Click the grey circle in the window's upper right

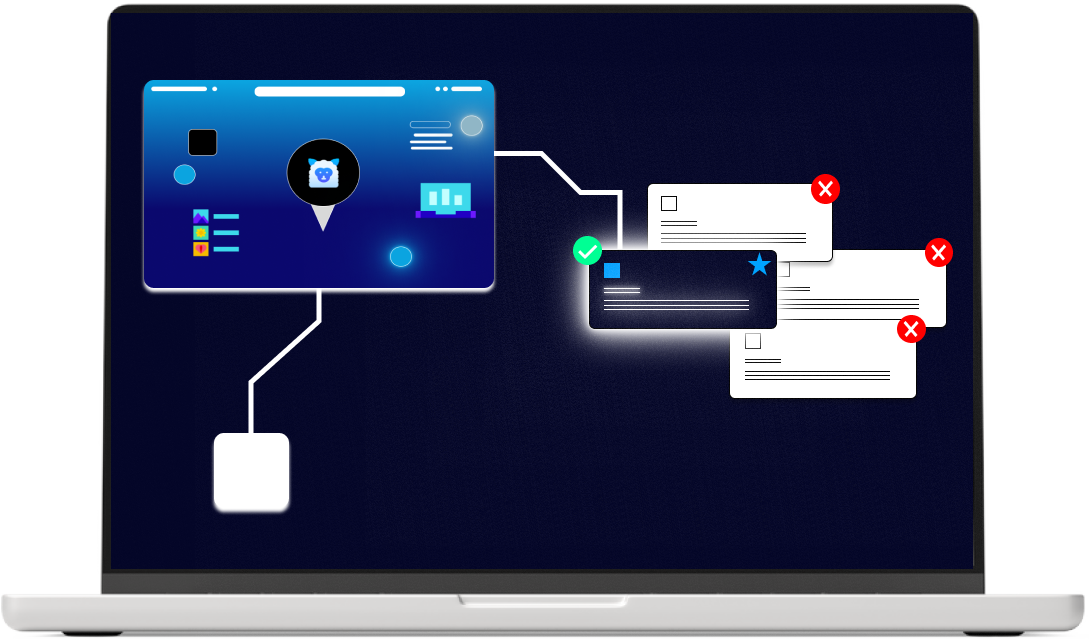click(x=471, y=125)
